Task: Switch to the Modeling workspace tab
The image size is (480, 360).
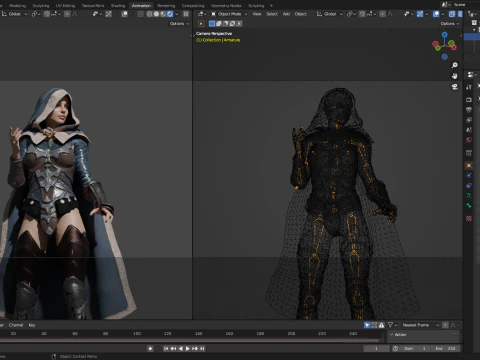Action: click(17, 6)
